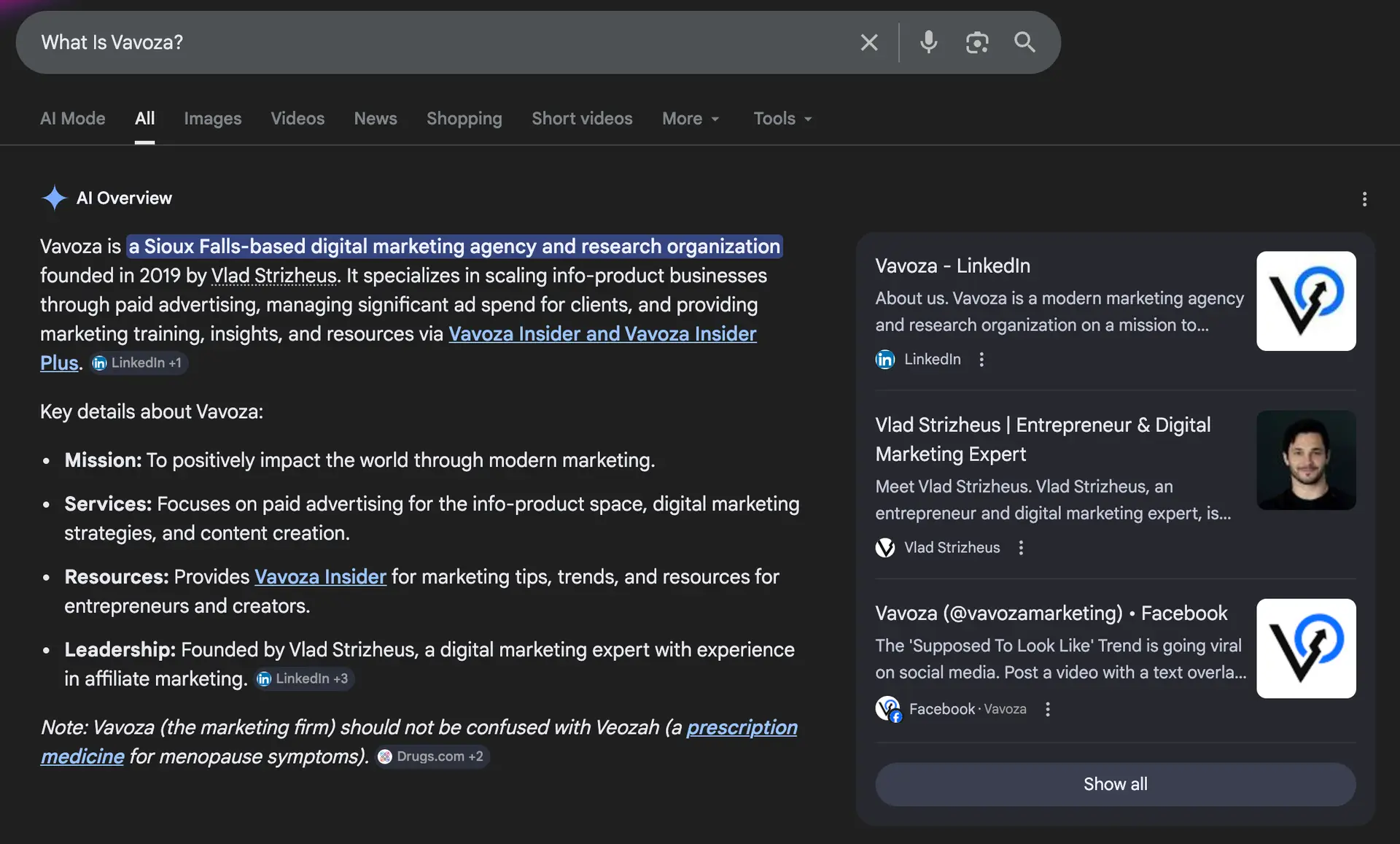Open options for Facebook Vavoza result
This screenshot has width=1400, height=844.
(x=1047, y=709)
